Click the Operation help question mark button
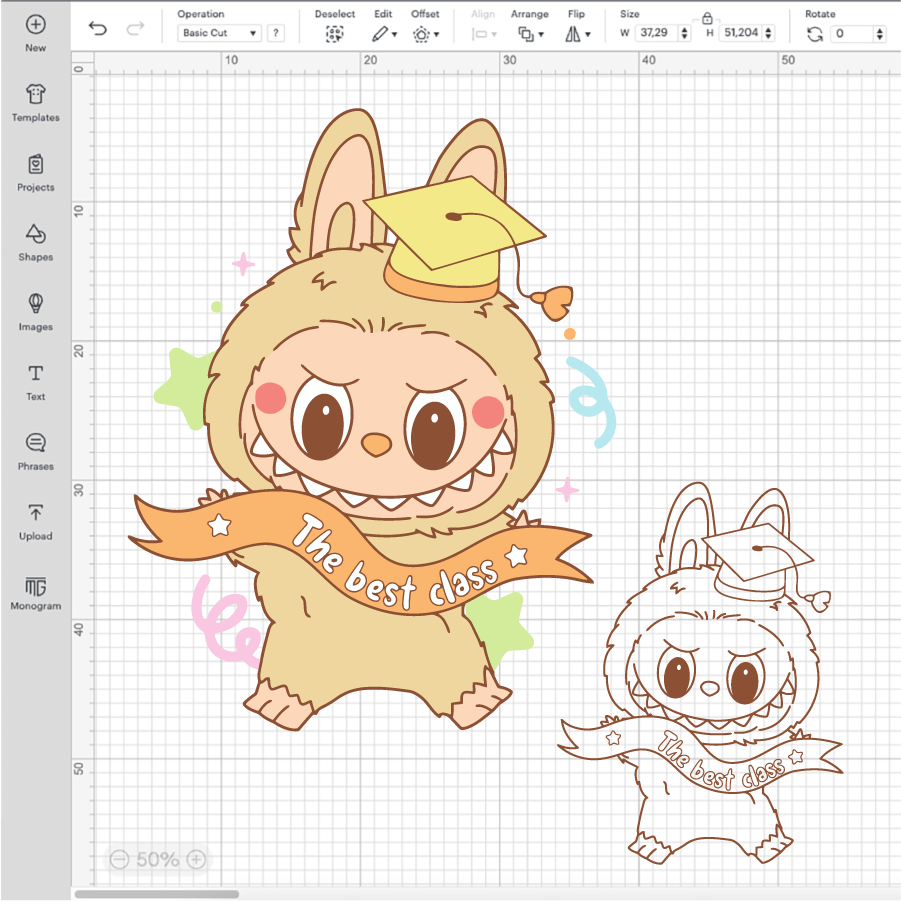The image size is (901, 901). 275,32
